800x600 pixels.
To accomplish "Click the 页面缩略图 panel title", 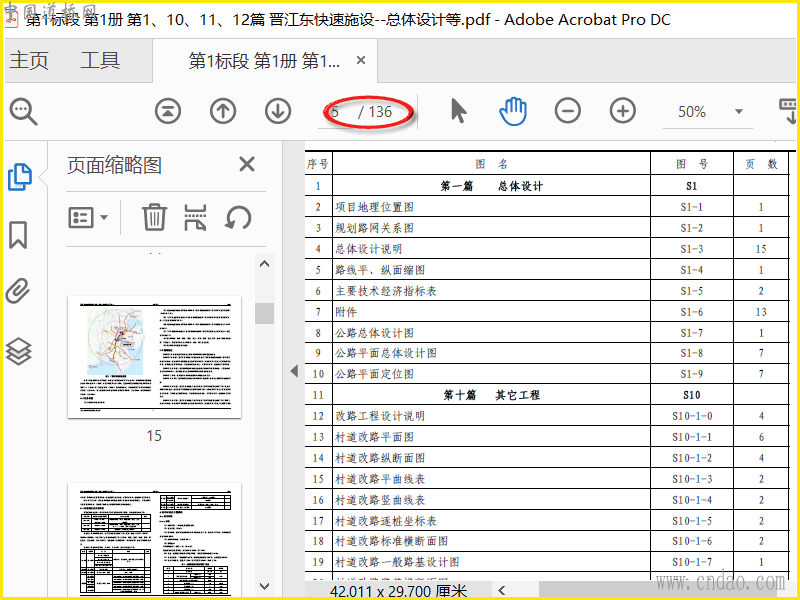I will point(114,165).
